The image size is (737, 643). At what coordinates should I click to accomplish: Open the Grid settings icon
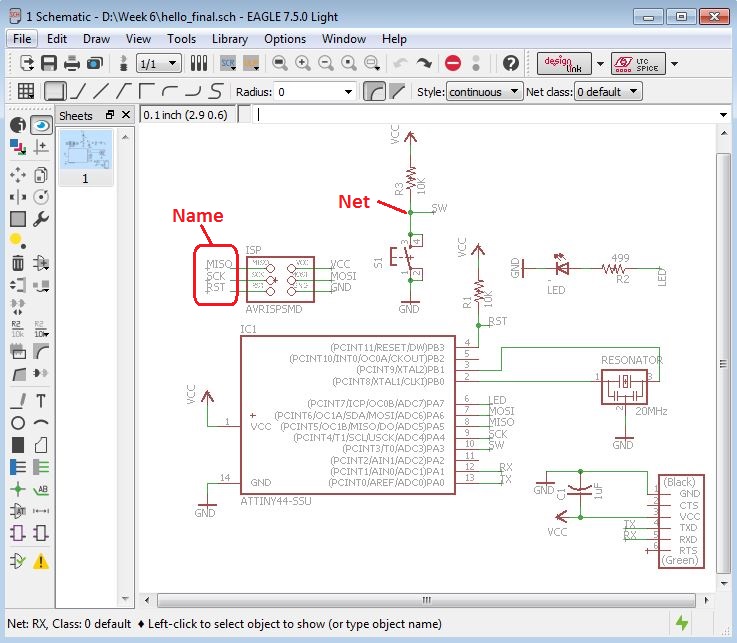point(25,91)
